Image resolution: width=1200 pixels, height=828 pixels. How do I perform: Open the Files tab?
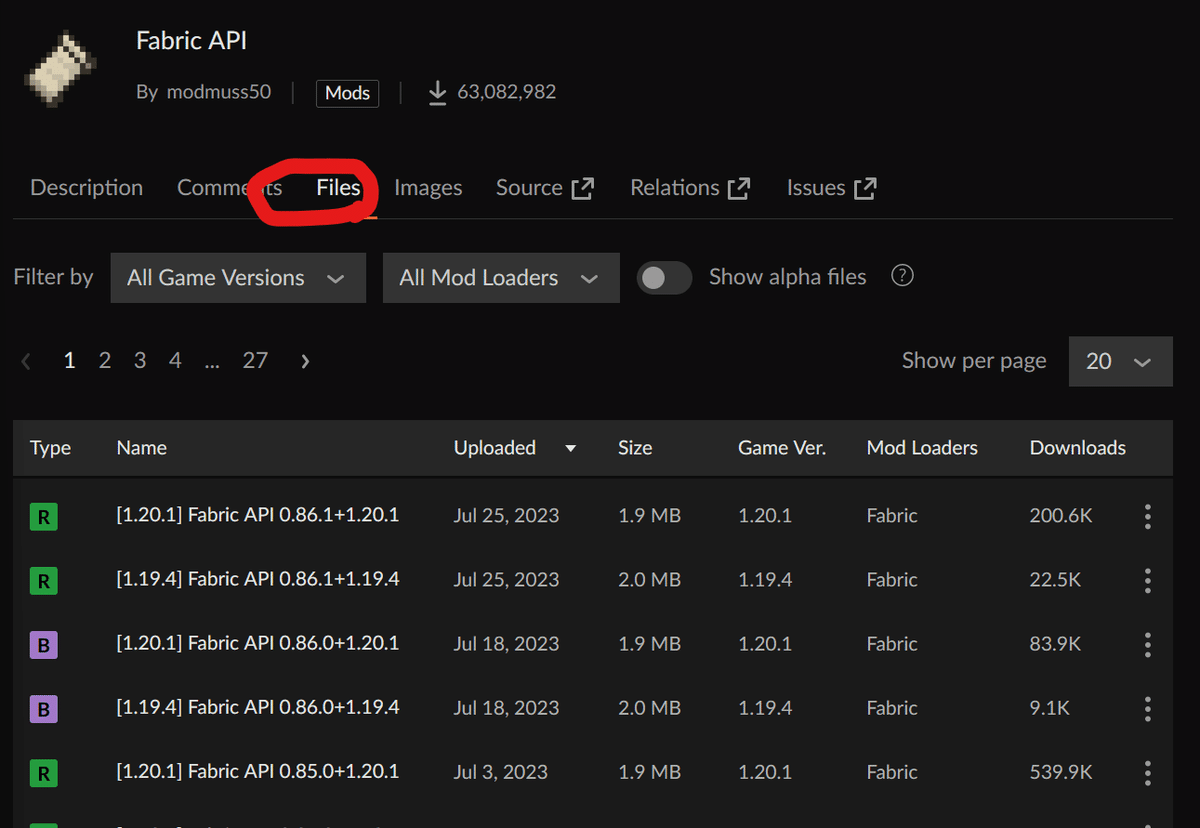(338, 188)
